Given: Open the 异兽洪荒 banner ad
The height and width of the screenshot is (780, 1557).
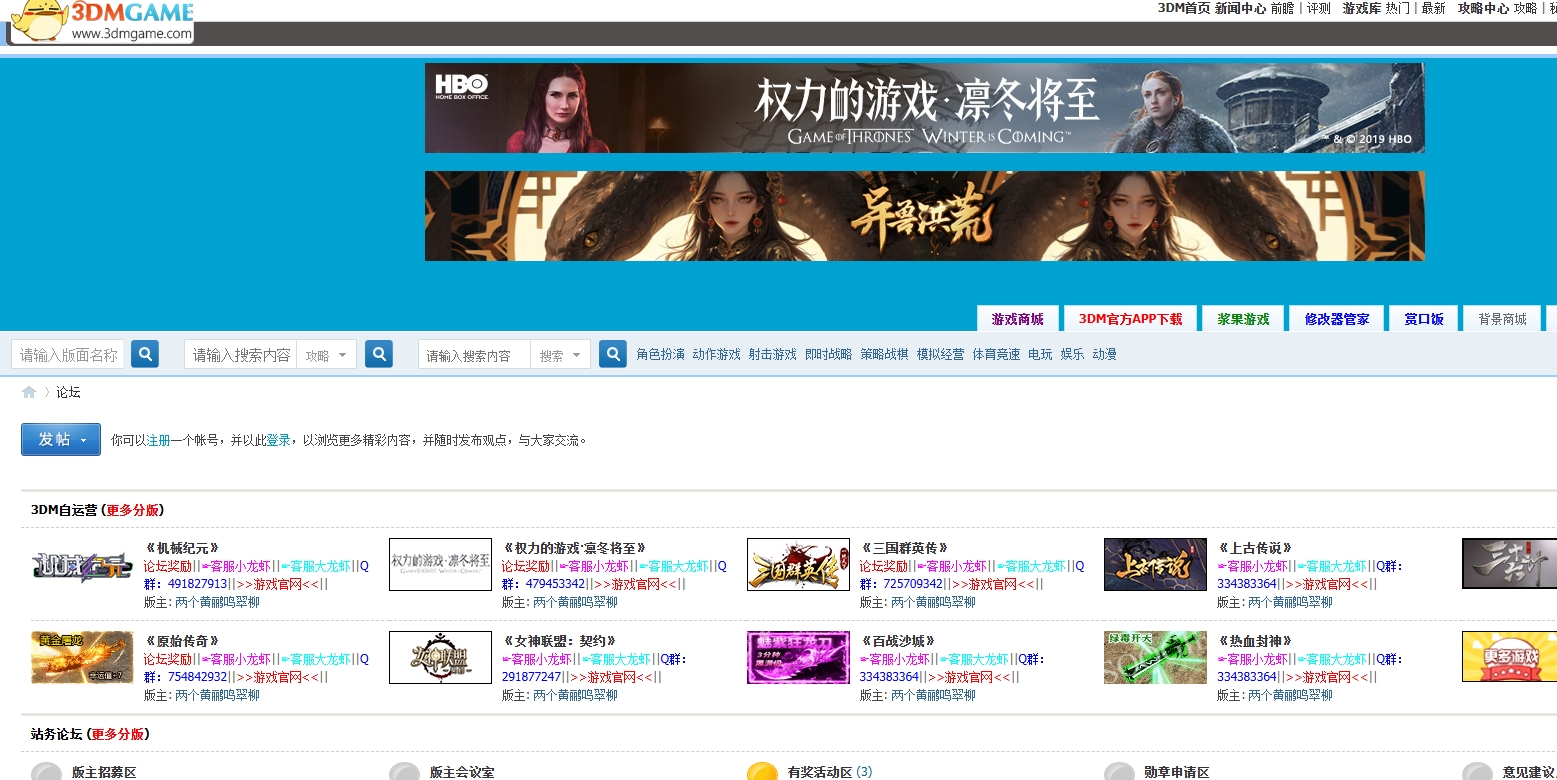Looking at the screenshot, I should click(x=925, y=216).
